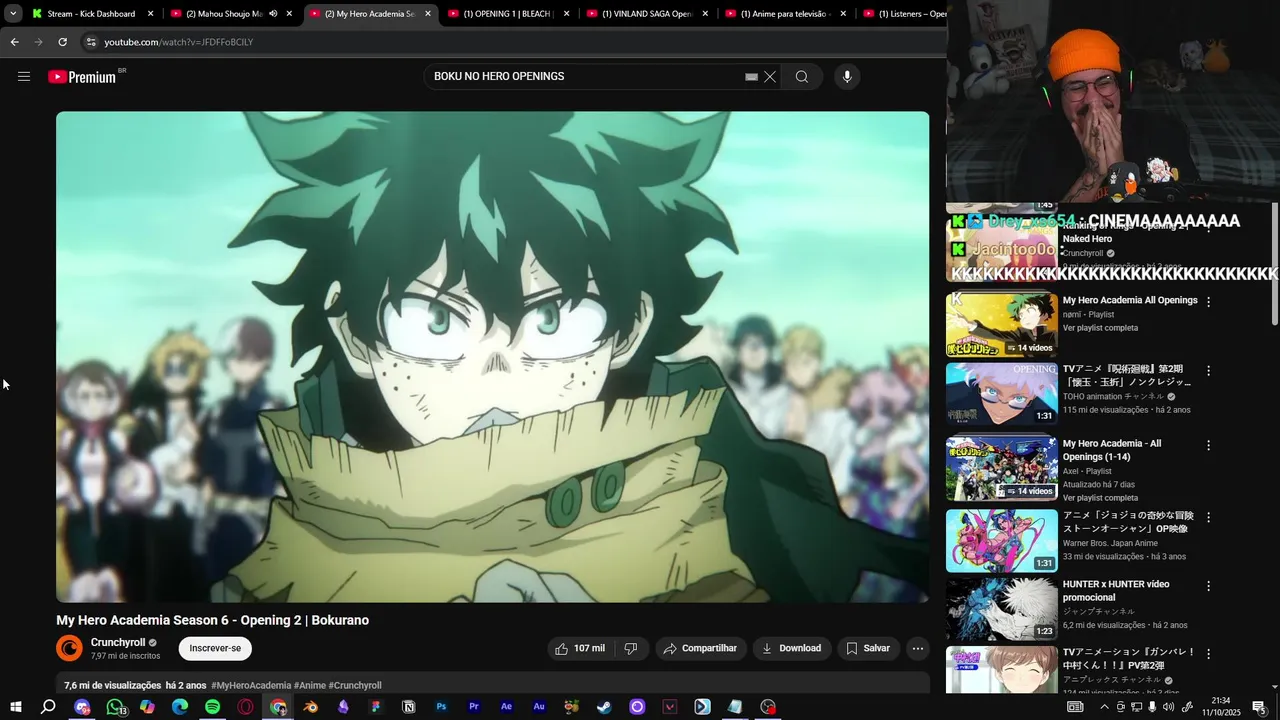The image size is (1280, 720).
Task: Open Adobe Audition from the taskbar
Action: [539, 707]
